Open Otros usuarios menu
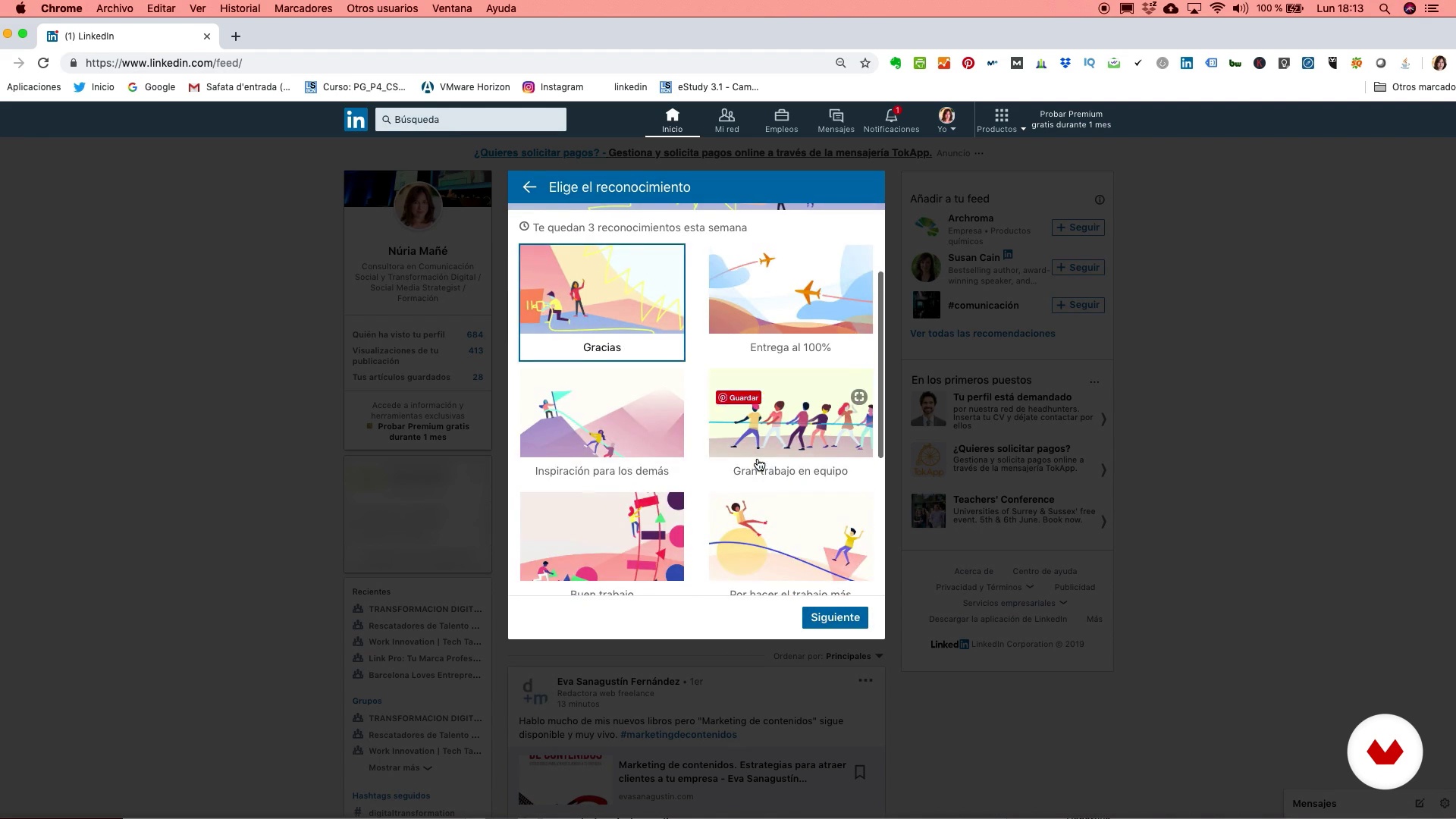Image resolution: width=1456 pixels, height=819 pixels. click(382, 8)
